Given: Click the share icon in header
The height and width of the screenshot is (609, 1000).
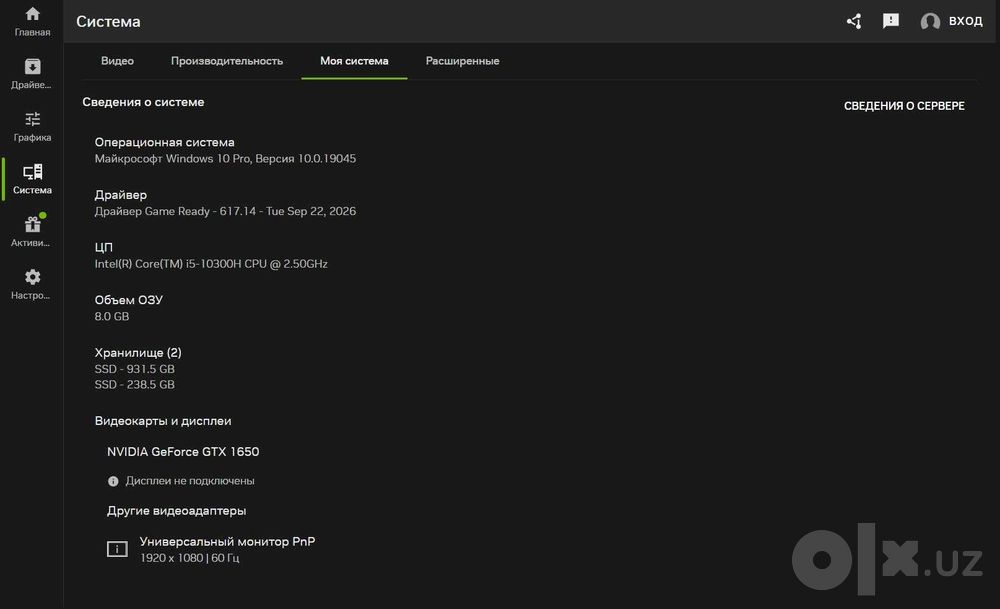Looking at the screenshot, I should click(x=854, y=21).
